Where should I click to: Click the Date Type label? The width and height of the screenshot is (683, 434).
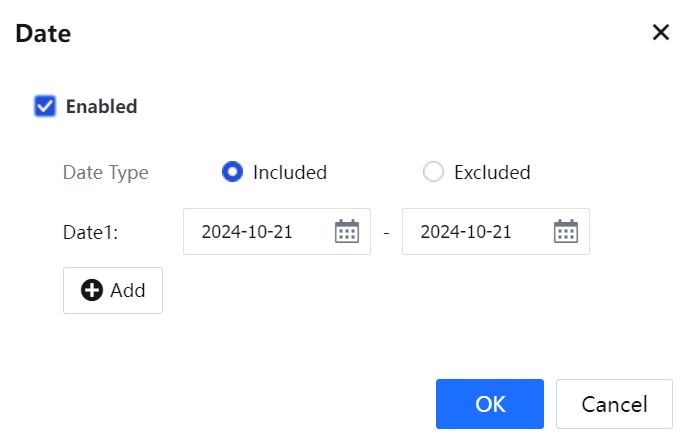tap(106, 172)
